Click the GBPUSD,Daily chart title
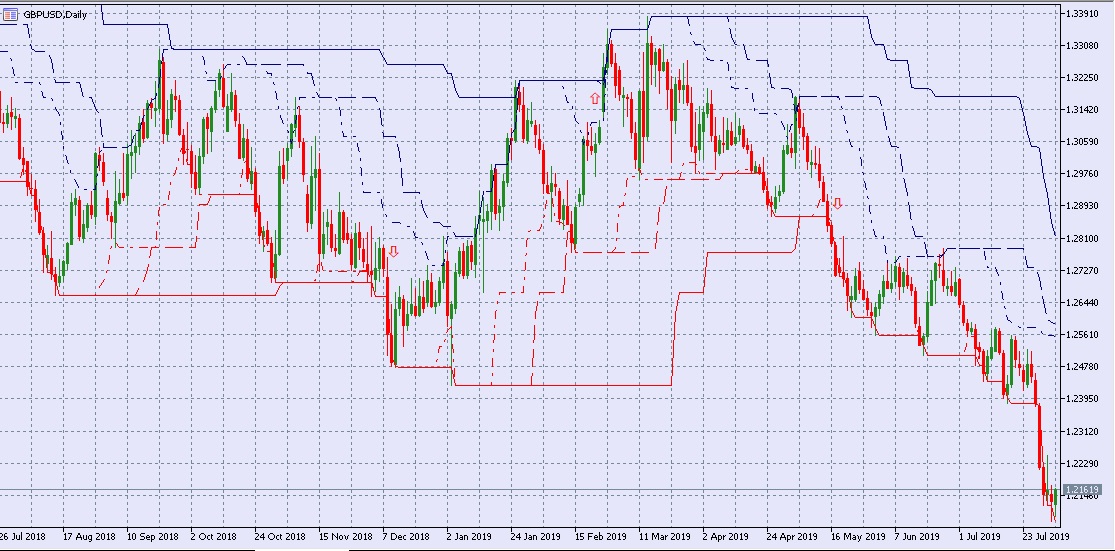1115x551 pixels. click(55, 14)
